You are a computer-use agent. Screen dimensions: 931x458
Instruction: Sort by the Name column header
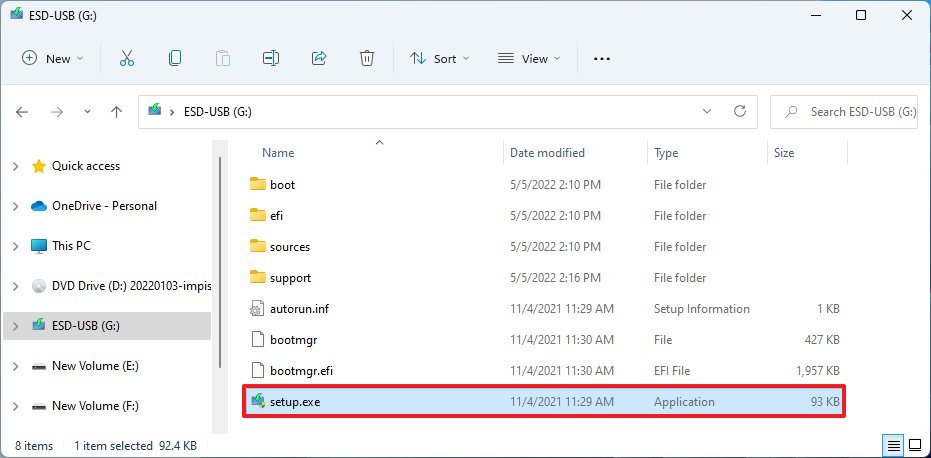(x=278, y=153)
